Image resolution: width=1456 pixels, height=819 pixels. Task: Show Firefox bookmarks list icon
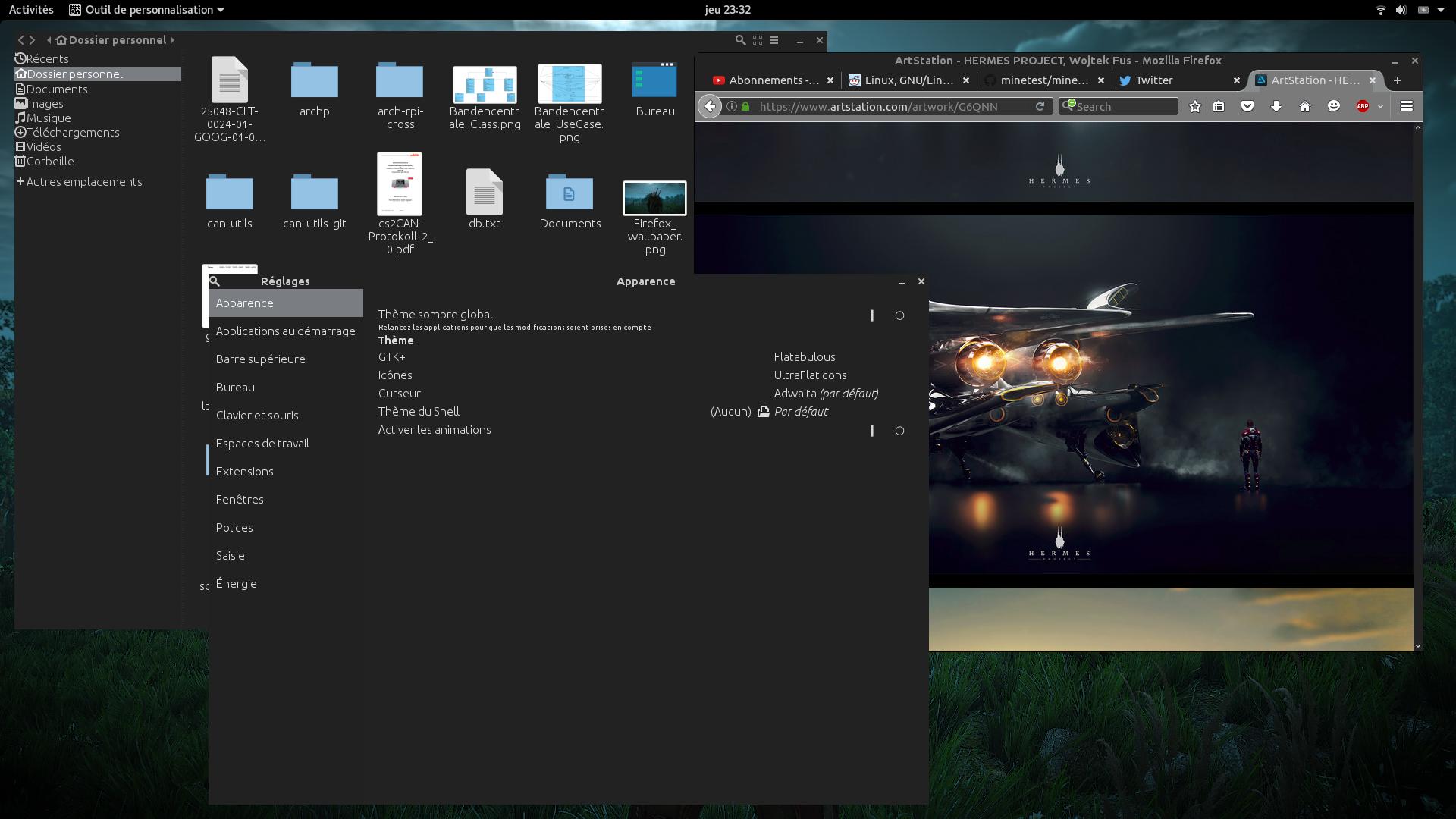(x=1219, y=106)
